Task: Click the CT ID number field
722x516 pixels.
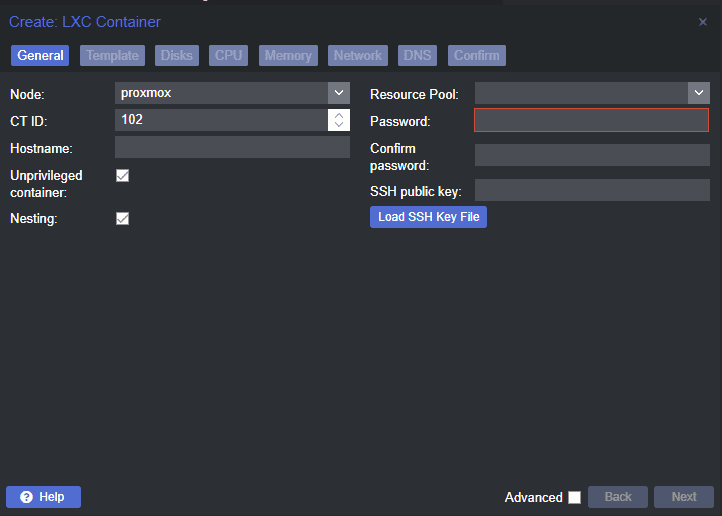Action: coord(221,120)
